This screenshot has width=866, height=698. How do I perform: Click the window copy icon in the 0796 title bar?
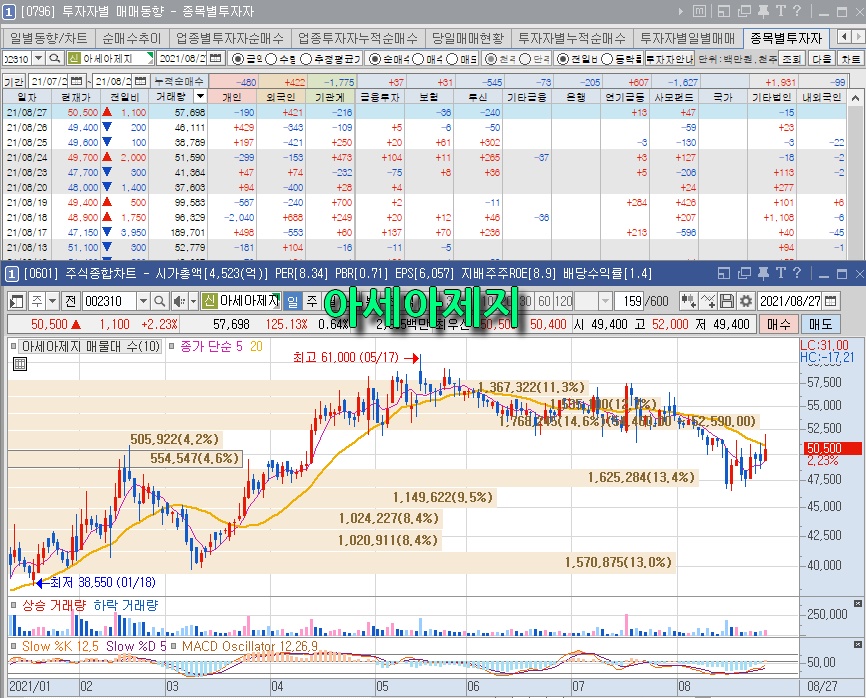click(x=744, y=11)
